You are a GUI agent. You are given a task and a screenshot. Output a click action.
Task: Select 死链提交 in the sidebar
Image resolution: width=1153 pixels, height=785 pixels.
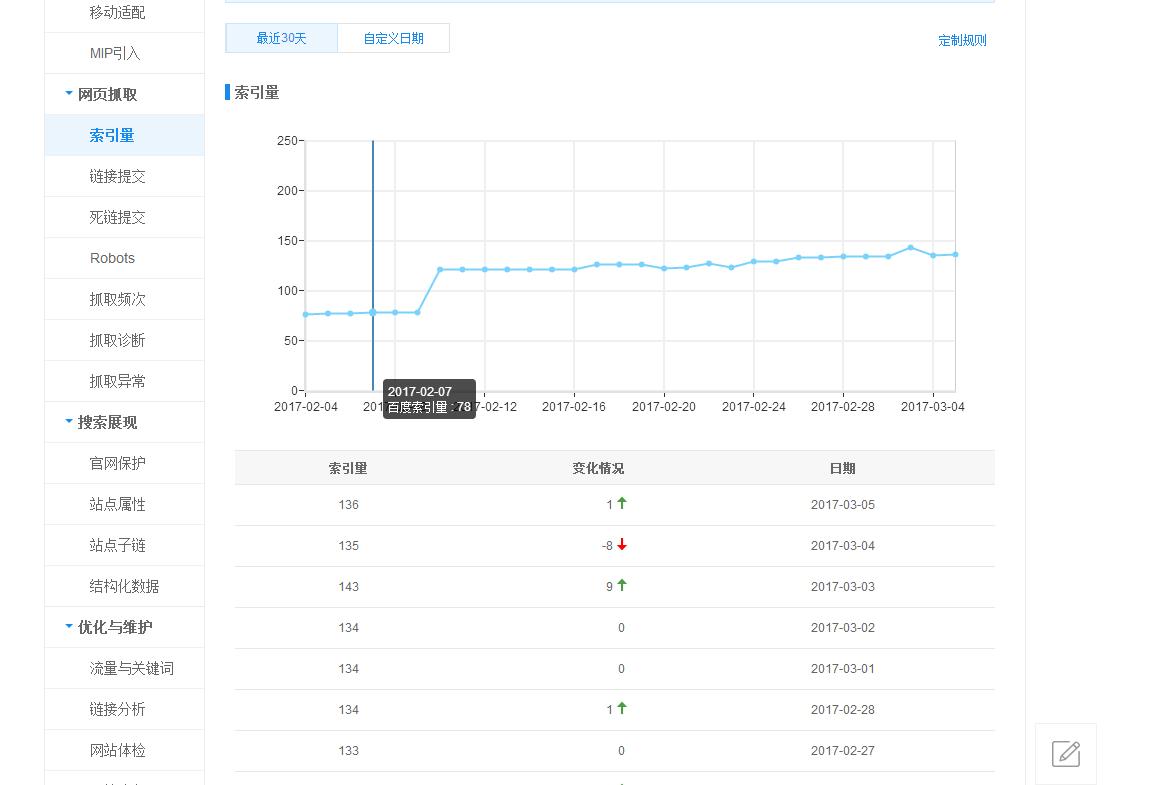117,217
